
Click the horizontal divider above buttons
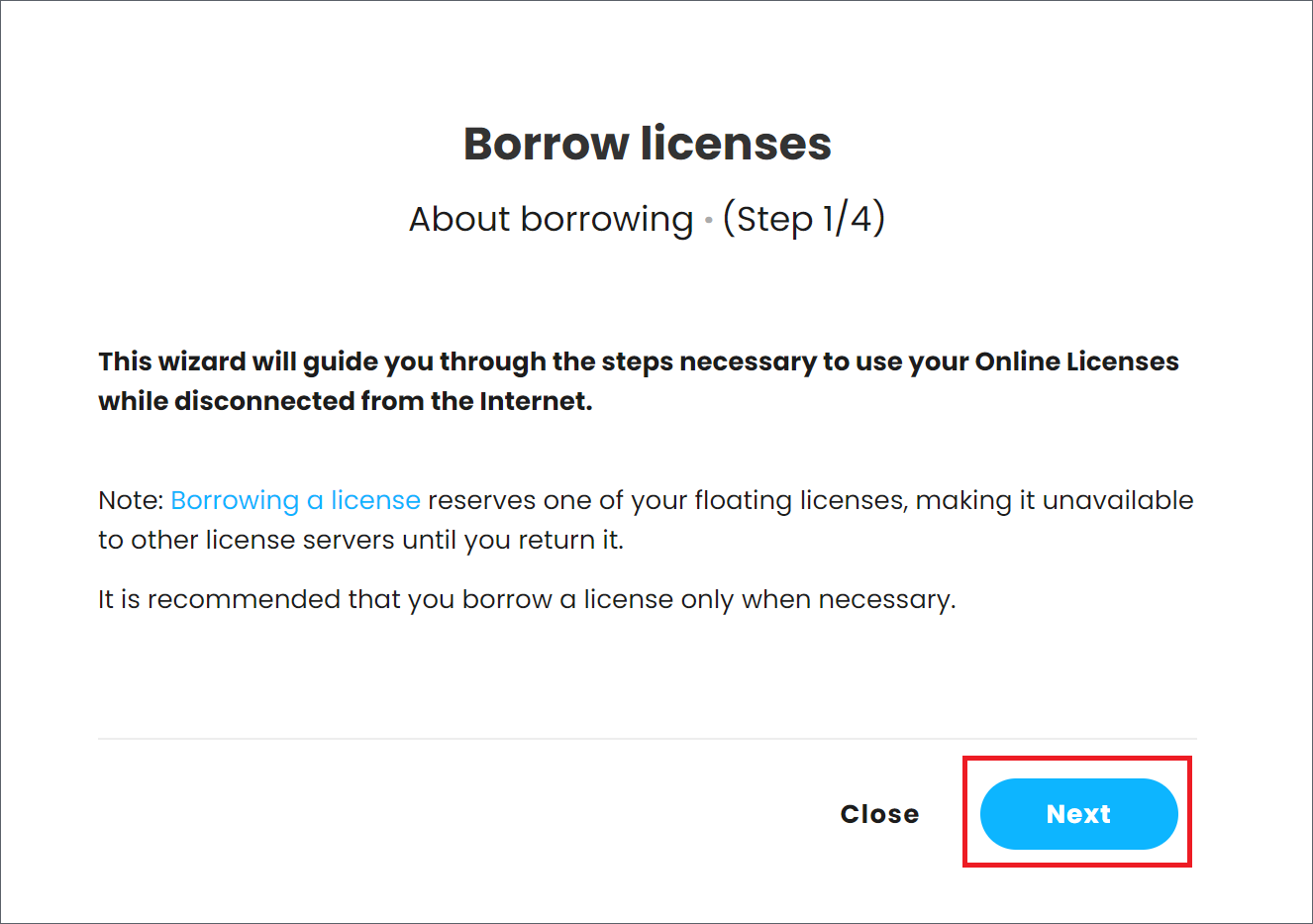tap(648, 739)
